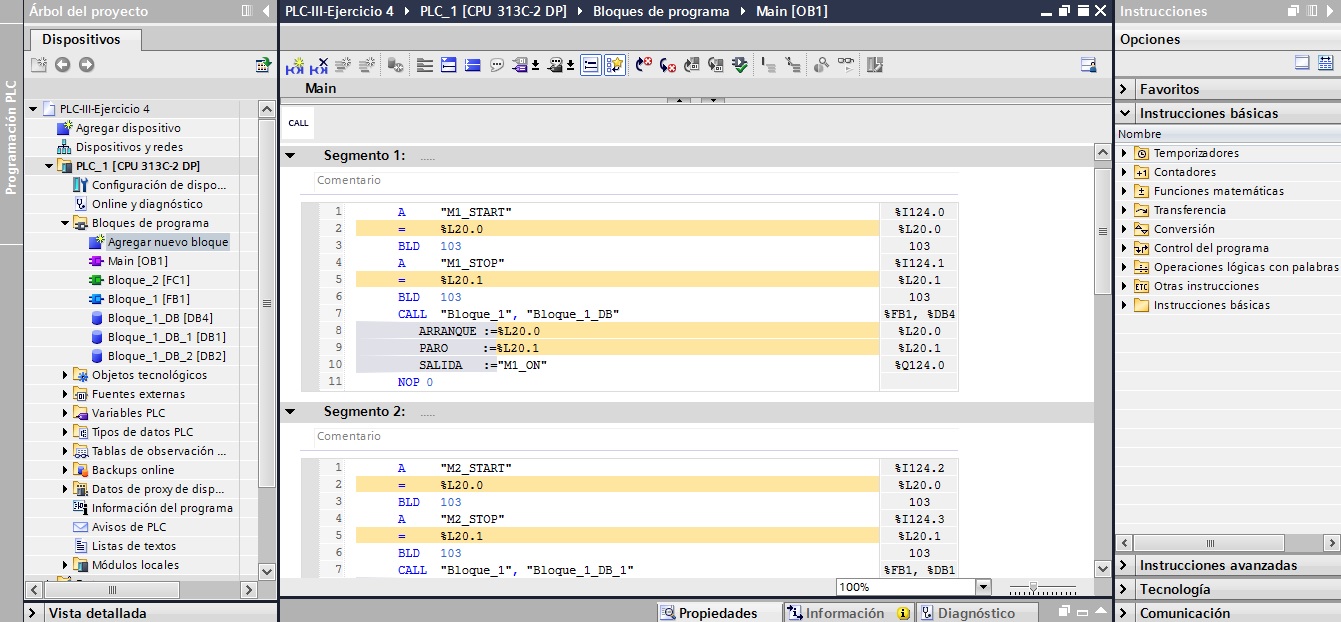Viewport: 1341px width, 622px height.
Task: Click the green check download/compile block icon
Action: point(739,65)
